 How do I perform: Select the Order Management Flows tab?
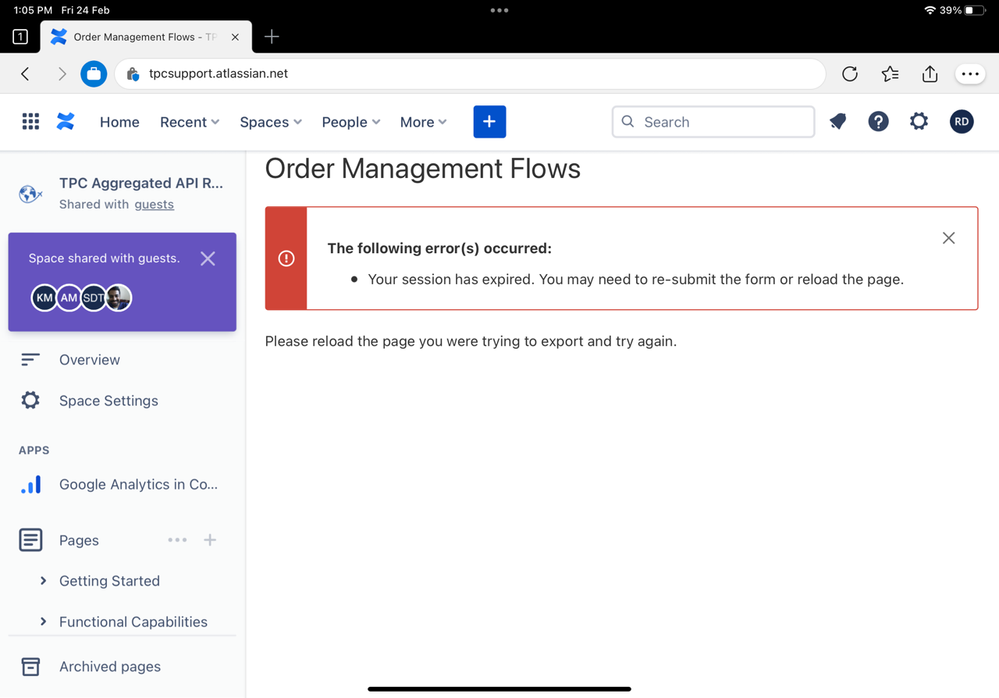(146, 37)
